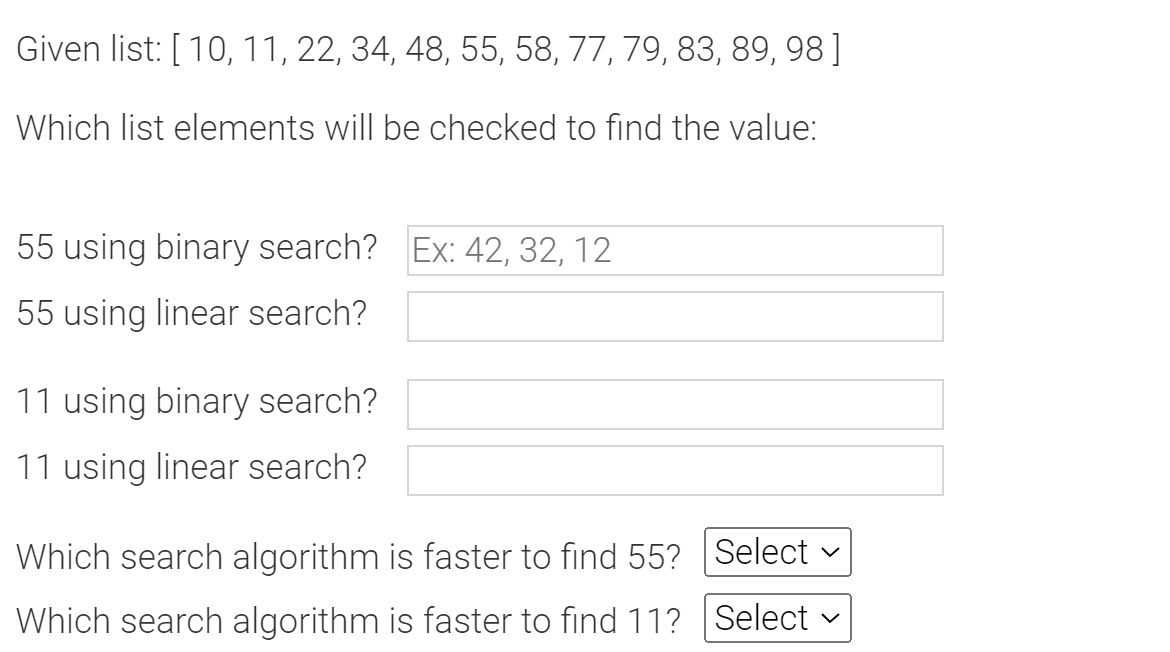1170x652 pixels.
Task: Click the 11 linear search answer field
Action: click(675, 468)
